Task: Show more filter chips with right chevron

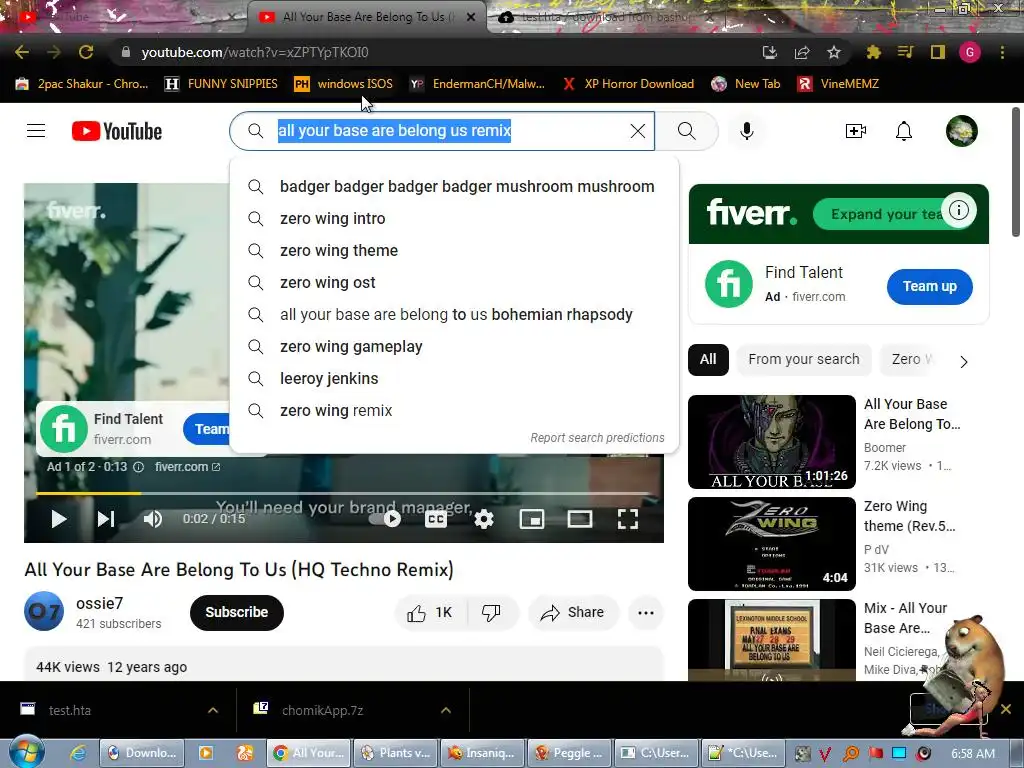Action: [963, 361]
